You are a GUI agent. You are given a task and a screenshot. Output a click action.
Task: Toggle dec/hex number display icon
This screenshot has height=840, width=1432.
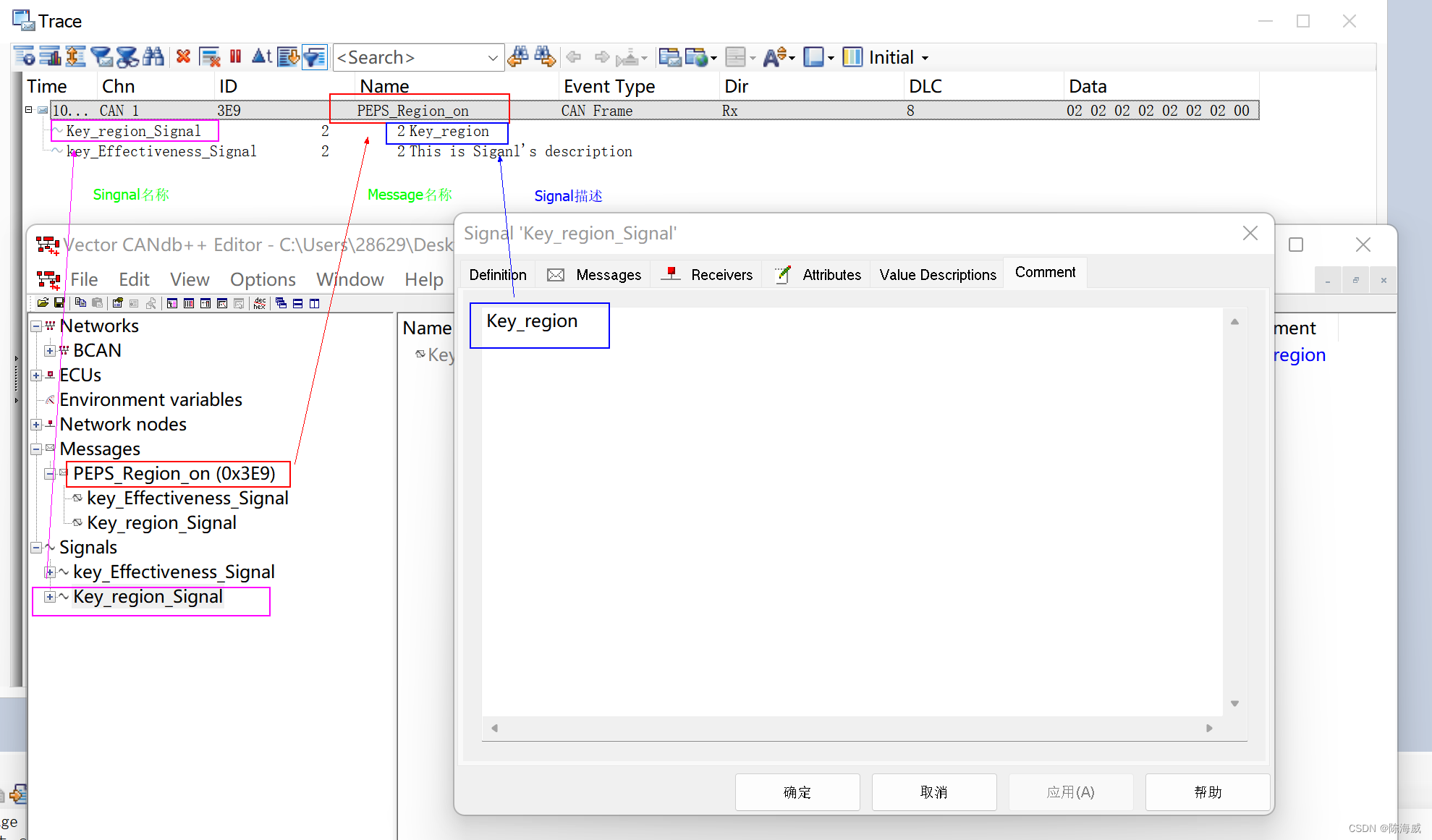[x=260, y=303]
